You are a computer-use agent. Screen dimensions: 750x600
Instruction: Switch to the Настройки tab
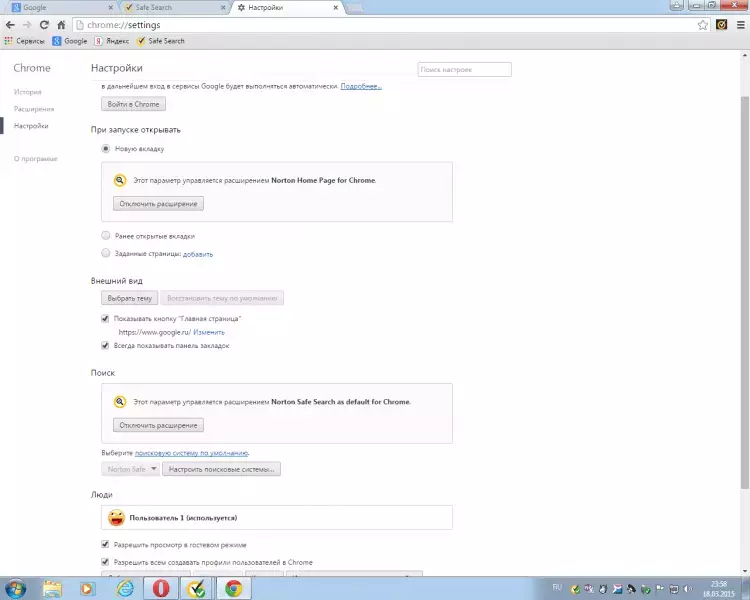[x=287, y=8]
